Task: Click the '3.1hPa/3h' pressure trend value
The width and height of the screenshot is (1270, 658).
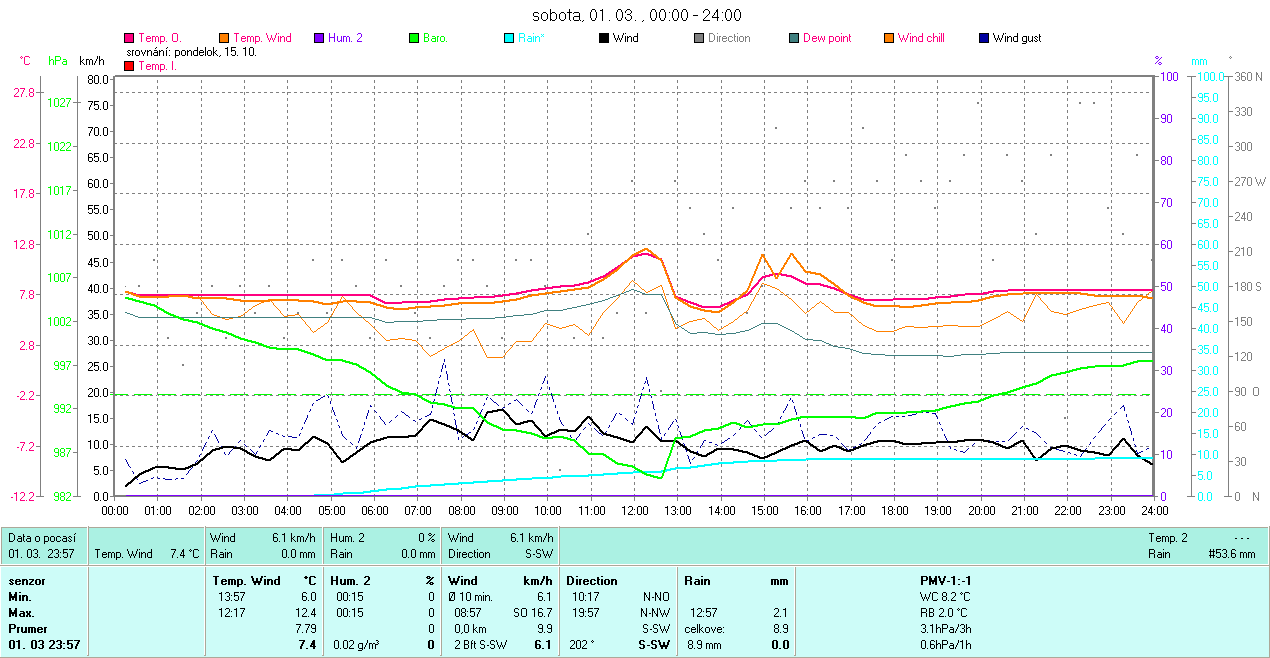Action: (946, 629)
